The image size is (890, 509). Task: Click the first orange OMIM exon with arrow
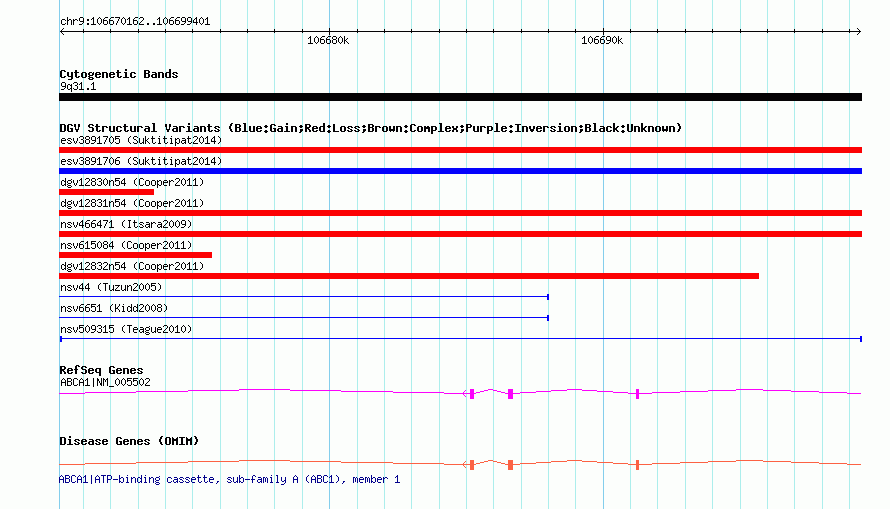coord(470,465)
